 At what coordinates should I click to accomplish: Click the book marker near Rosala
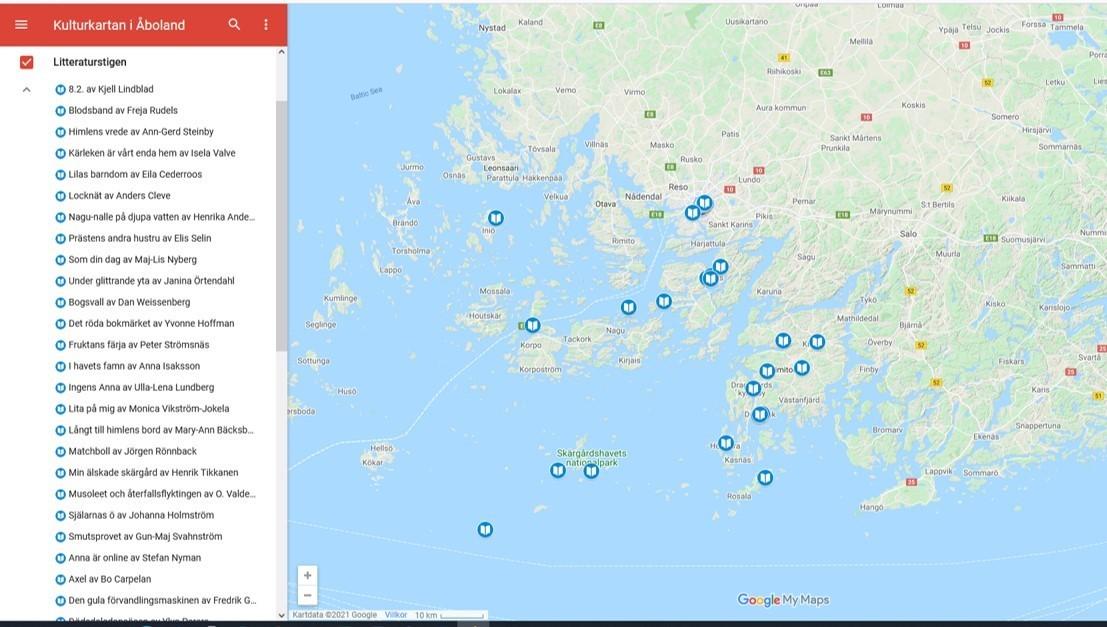[765, 478]
